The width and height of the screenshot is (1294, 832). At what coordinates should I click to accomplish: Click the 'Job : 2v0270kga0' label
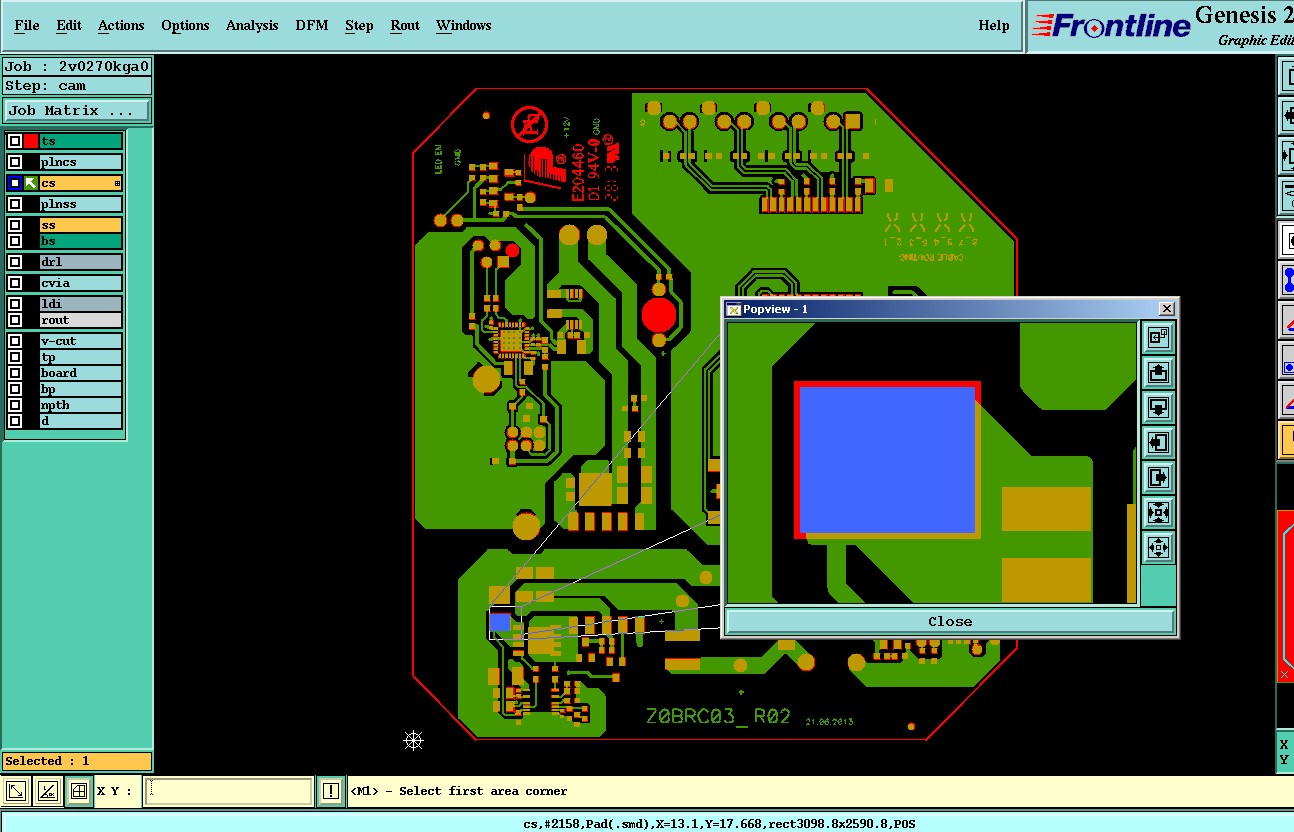tap(77, 67)
